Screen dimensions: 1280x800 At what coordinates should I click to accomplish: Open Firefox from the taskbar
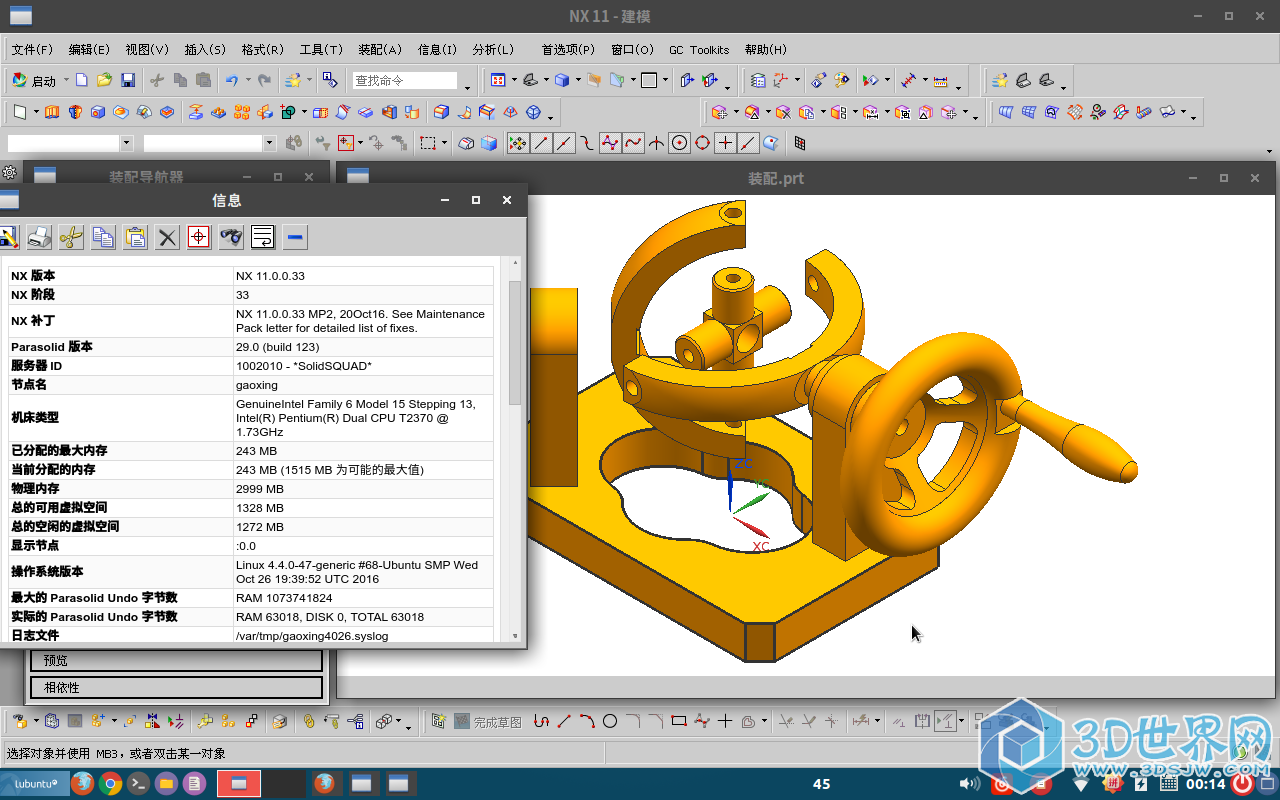tap(83, 784)
